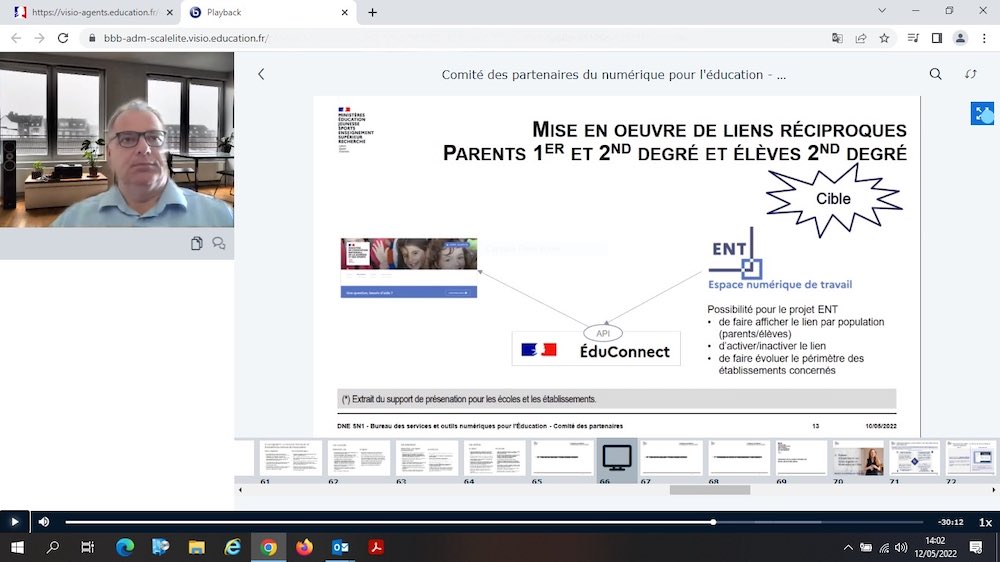Select the webcam video of the presenter
The height and width of the screenshot is (562, 1000).
point(117,140)
